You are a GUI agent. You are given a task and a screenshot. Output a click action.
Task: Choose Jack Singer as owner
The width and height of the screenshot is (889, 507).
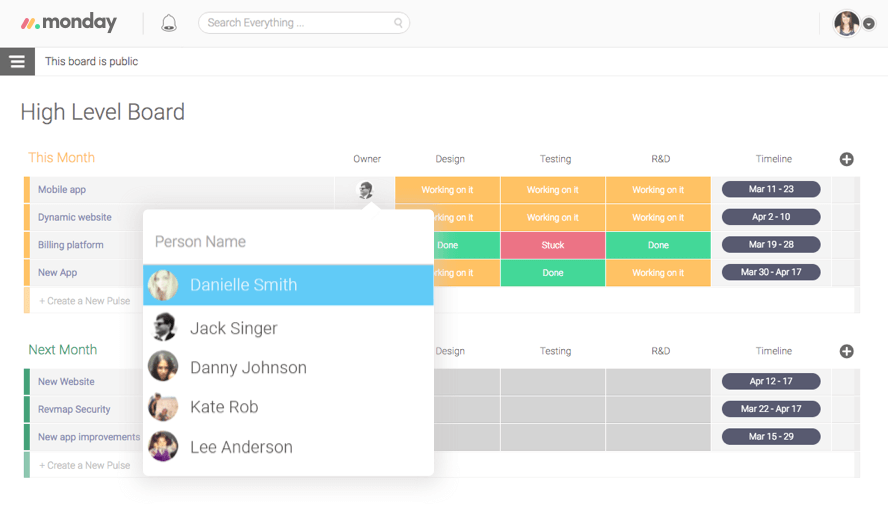point(233,328)
